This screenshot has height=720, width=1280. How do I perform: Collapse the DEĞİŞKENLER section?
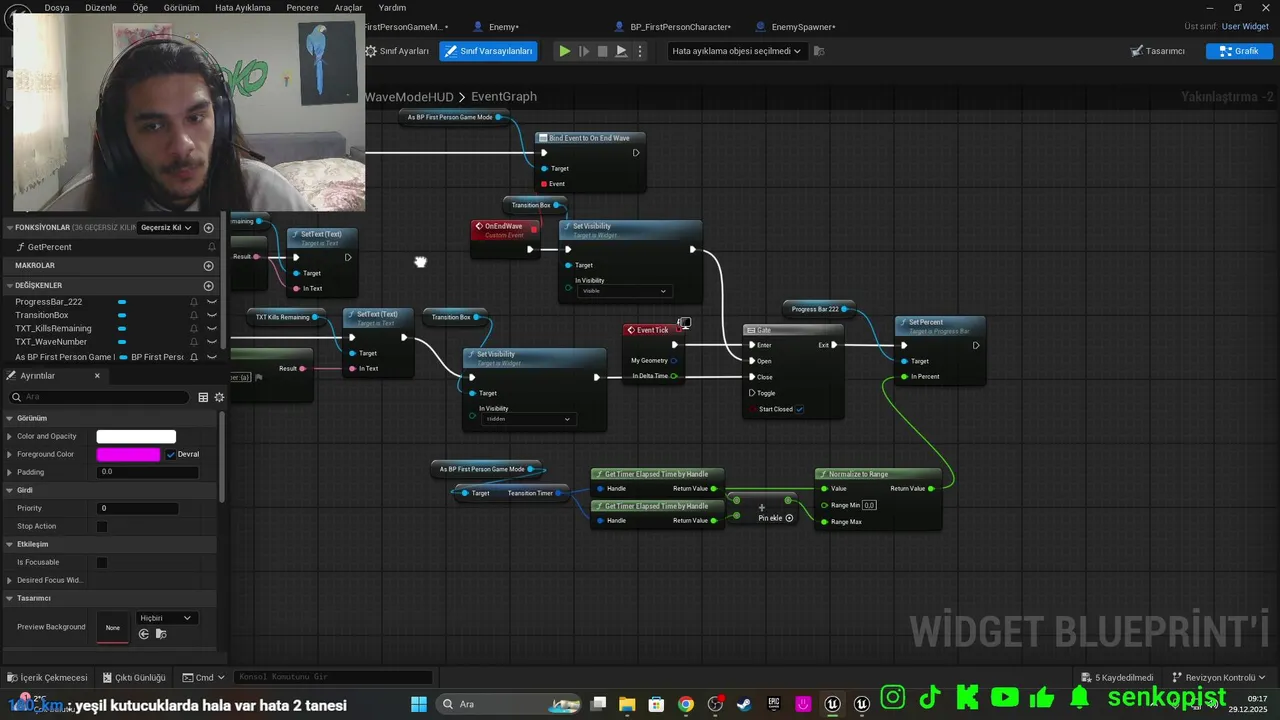pos(10,286)
